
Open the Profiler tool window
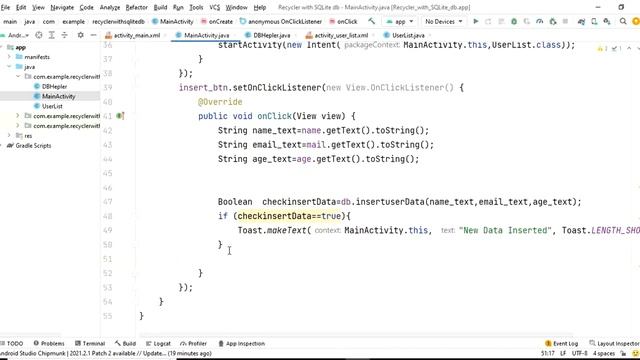(193, 343)
